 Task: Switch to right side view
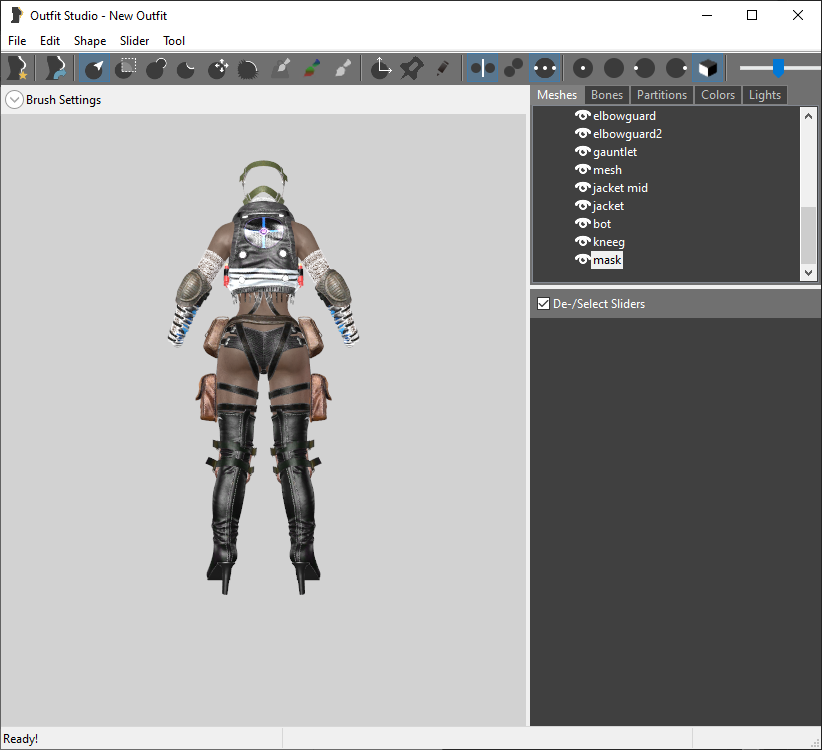(x=676, y=68)
